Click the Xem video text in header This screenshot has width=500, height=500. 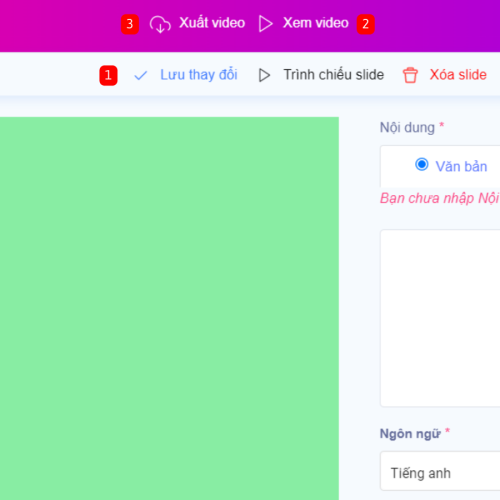[x=316, y=23]
